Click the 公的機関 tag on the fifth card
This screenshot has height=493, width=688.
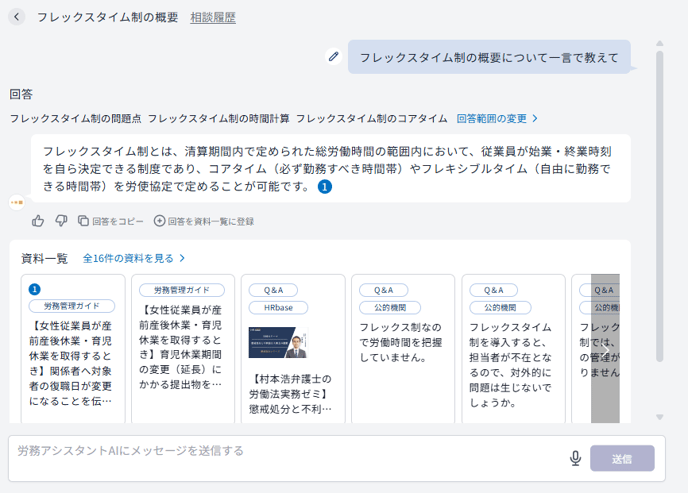[500, 307]
